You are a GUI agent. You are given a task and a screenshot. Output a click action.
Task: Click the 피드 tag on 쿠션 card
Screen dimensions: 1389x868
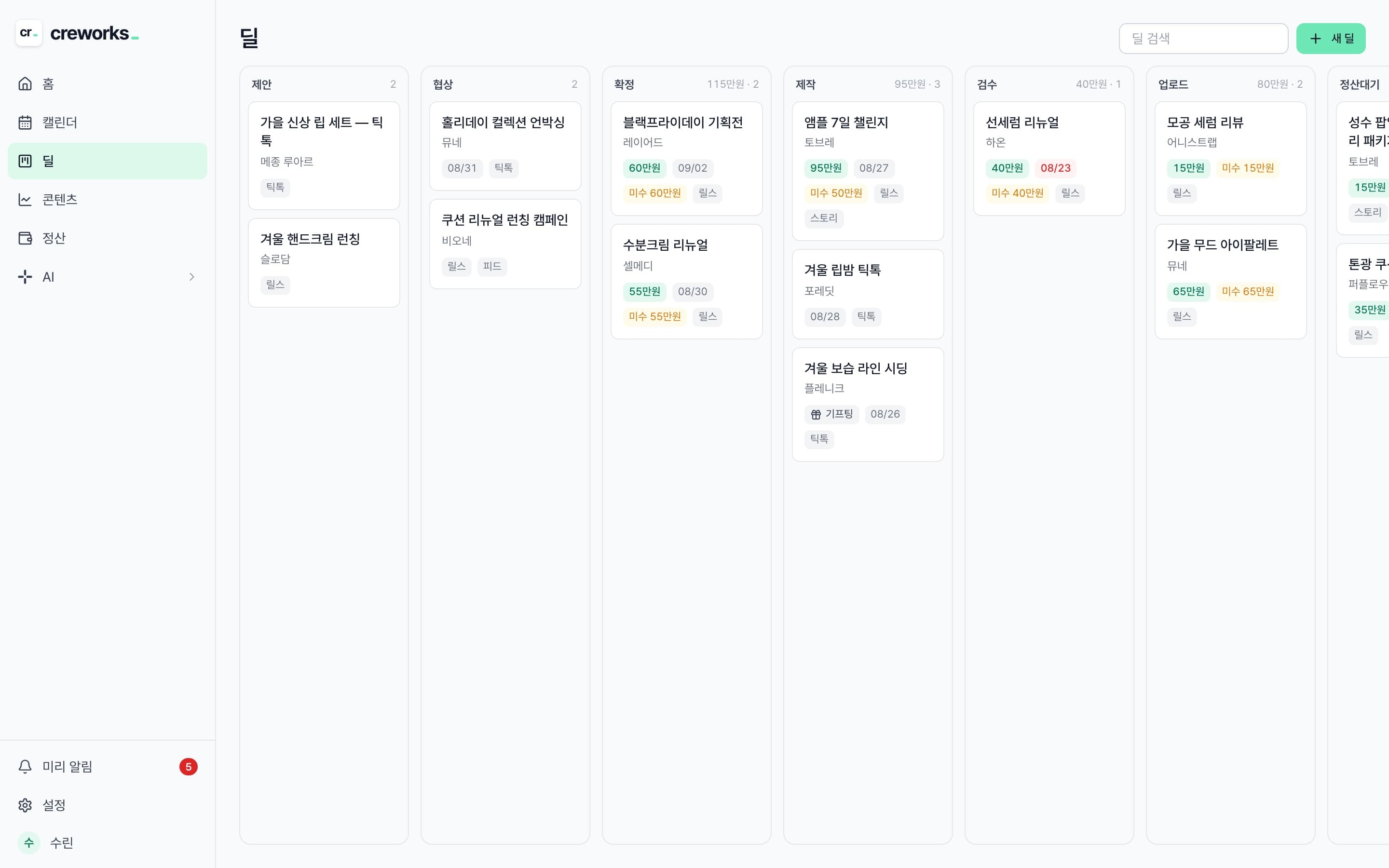[492, 266]
